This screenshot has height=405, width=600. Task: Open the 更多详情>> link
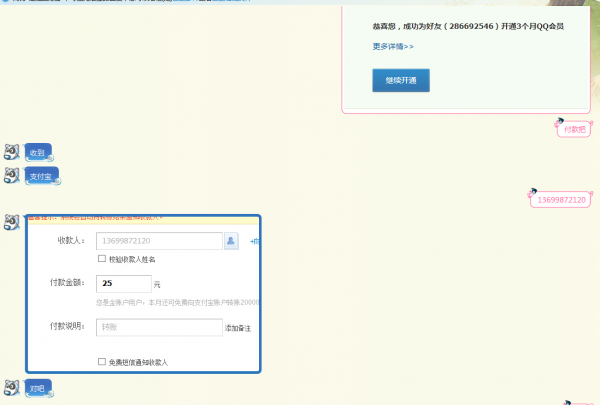pyautogui.click(x=393, y=46)
